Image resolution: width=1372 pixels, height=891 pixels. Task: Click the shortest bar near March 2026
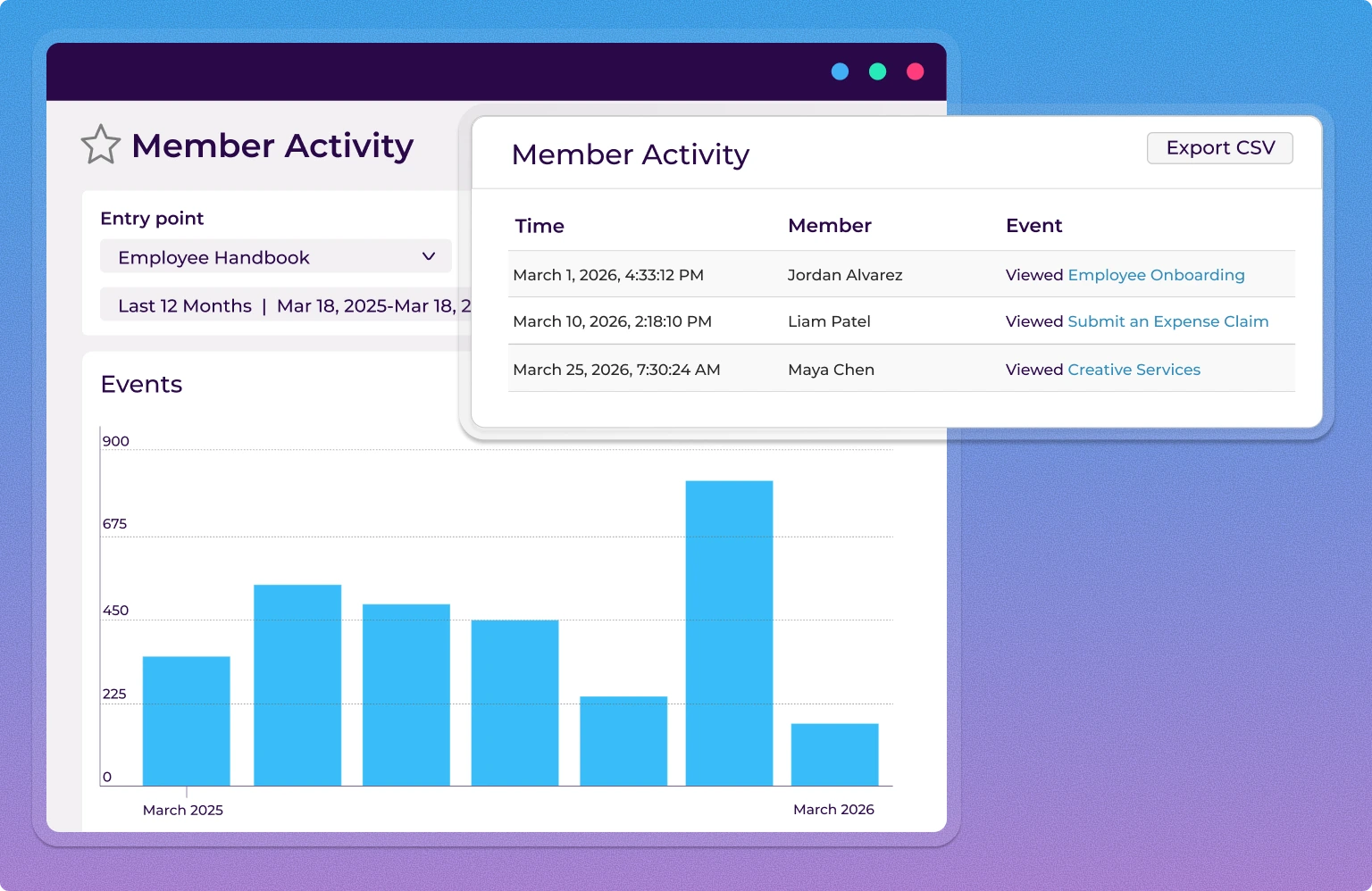[x=833, y=752]
